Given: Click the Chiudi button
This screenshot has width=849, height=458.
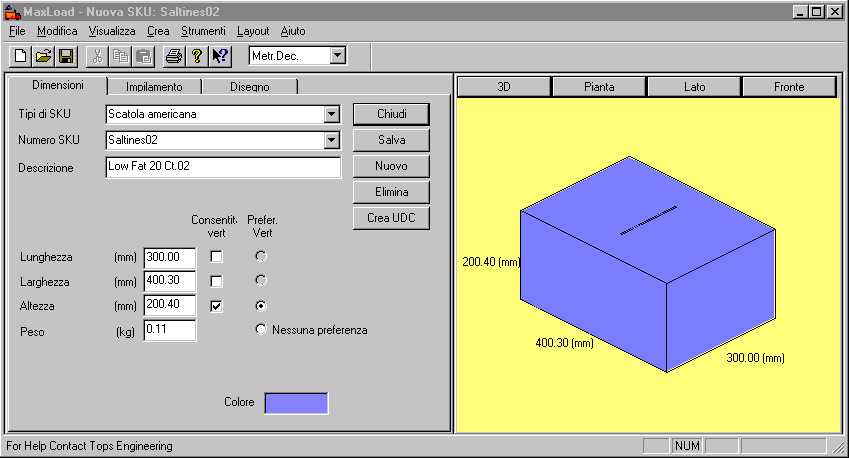Looking at the screenshot, I should pyautogui.click(x=391, y=114).
